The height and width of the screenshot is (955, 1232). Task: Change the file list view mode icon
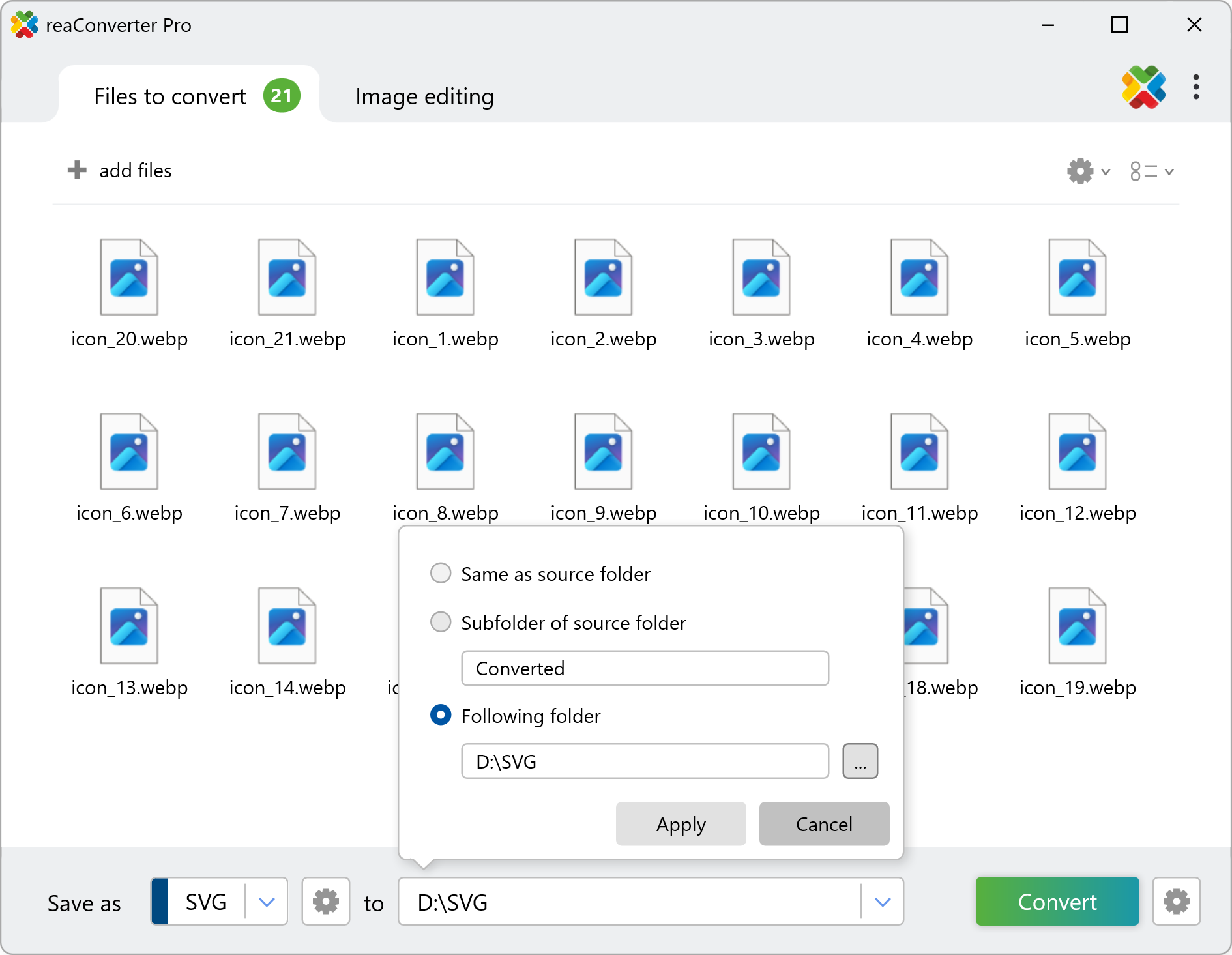[x=1151, y=171]
